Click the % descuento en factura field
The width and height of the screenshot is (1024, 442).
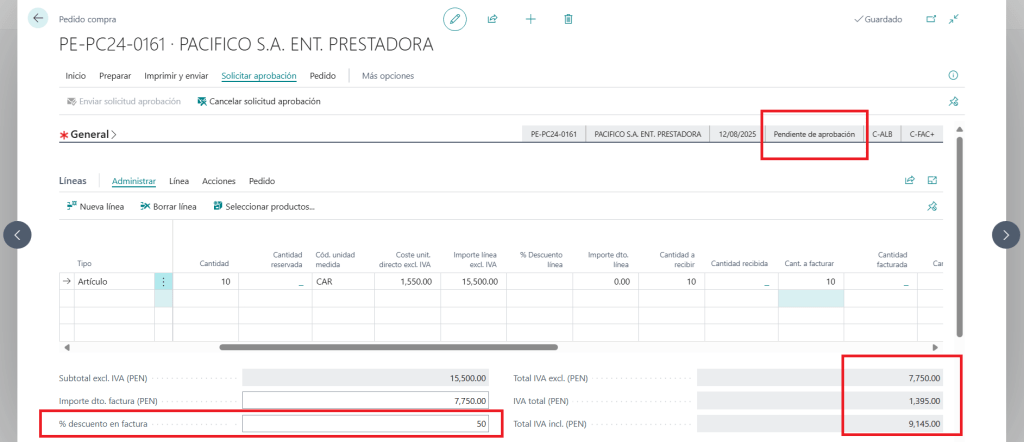tap(366, 424)
